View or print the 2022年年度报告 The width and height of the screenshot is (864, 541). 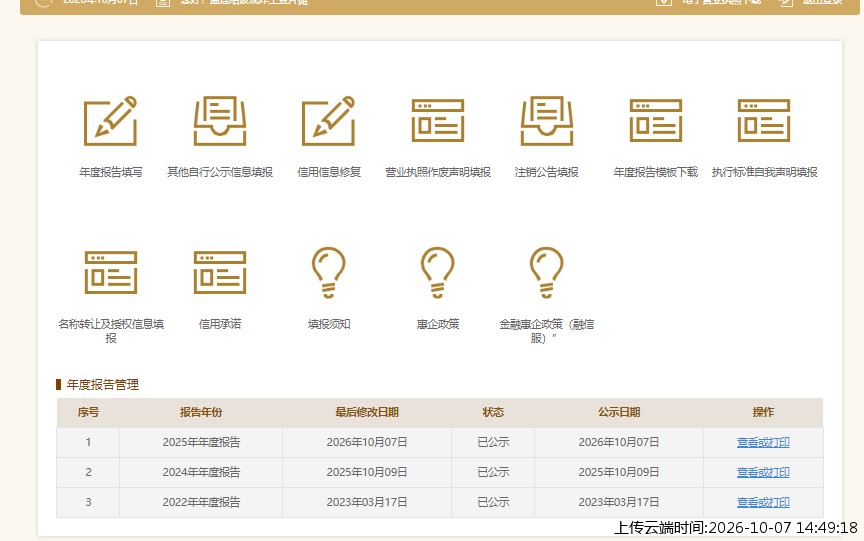763,502
